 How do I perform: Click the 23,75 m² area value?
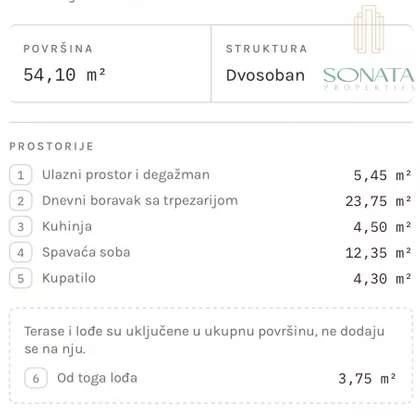point(378,201)
